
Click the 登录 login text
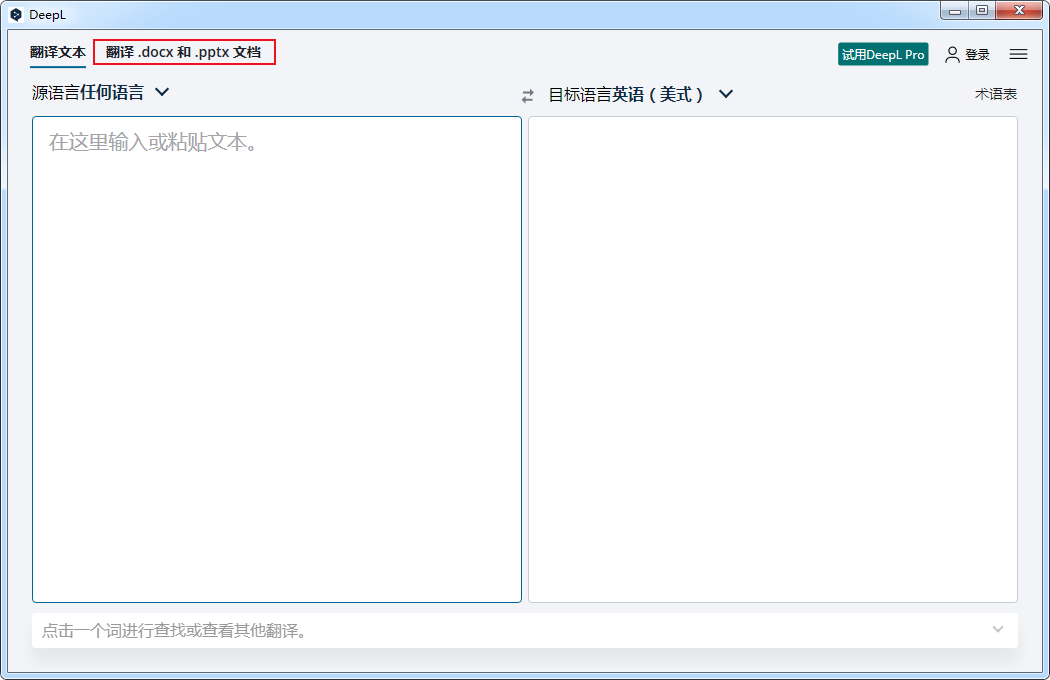977,54
